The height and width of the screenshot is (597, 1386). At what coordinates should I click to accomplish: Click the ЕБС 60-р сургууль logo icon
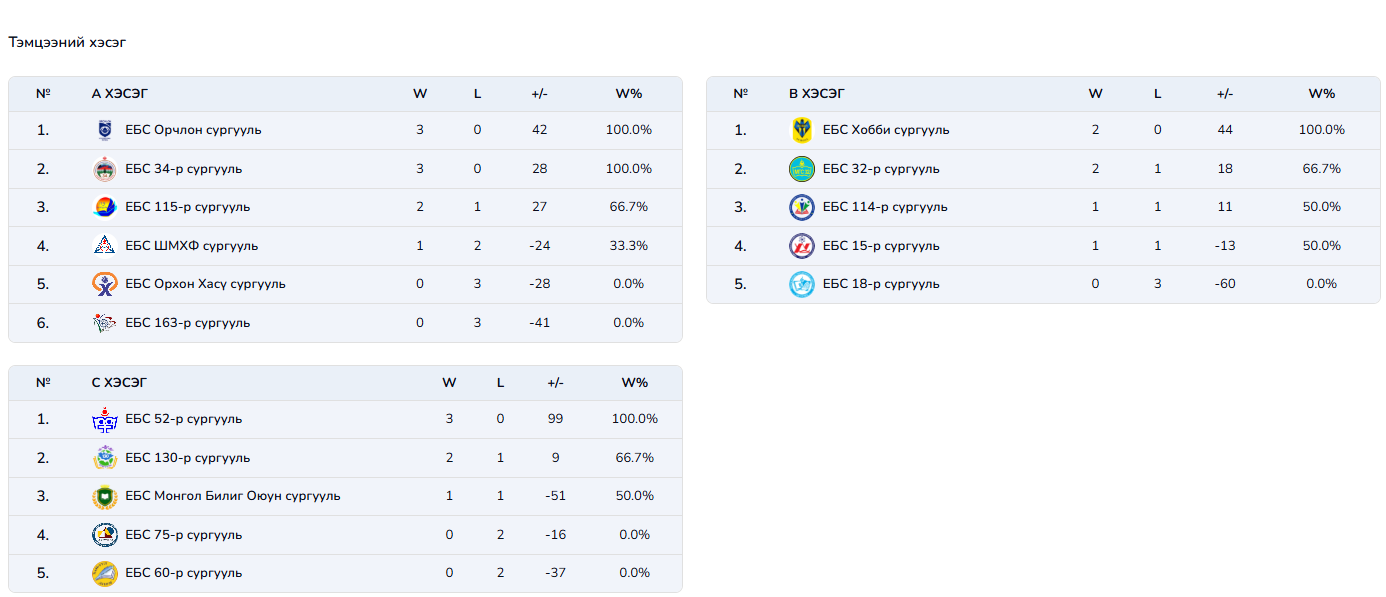pyautogui.click(x=104, y=573)
